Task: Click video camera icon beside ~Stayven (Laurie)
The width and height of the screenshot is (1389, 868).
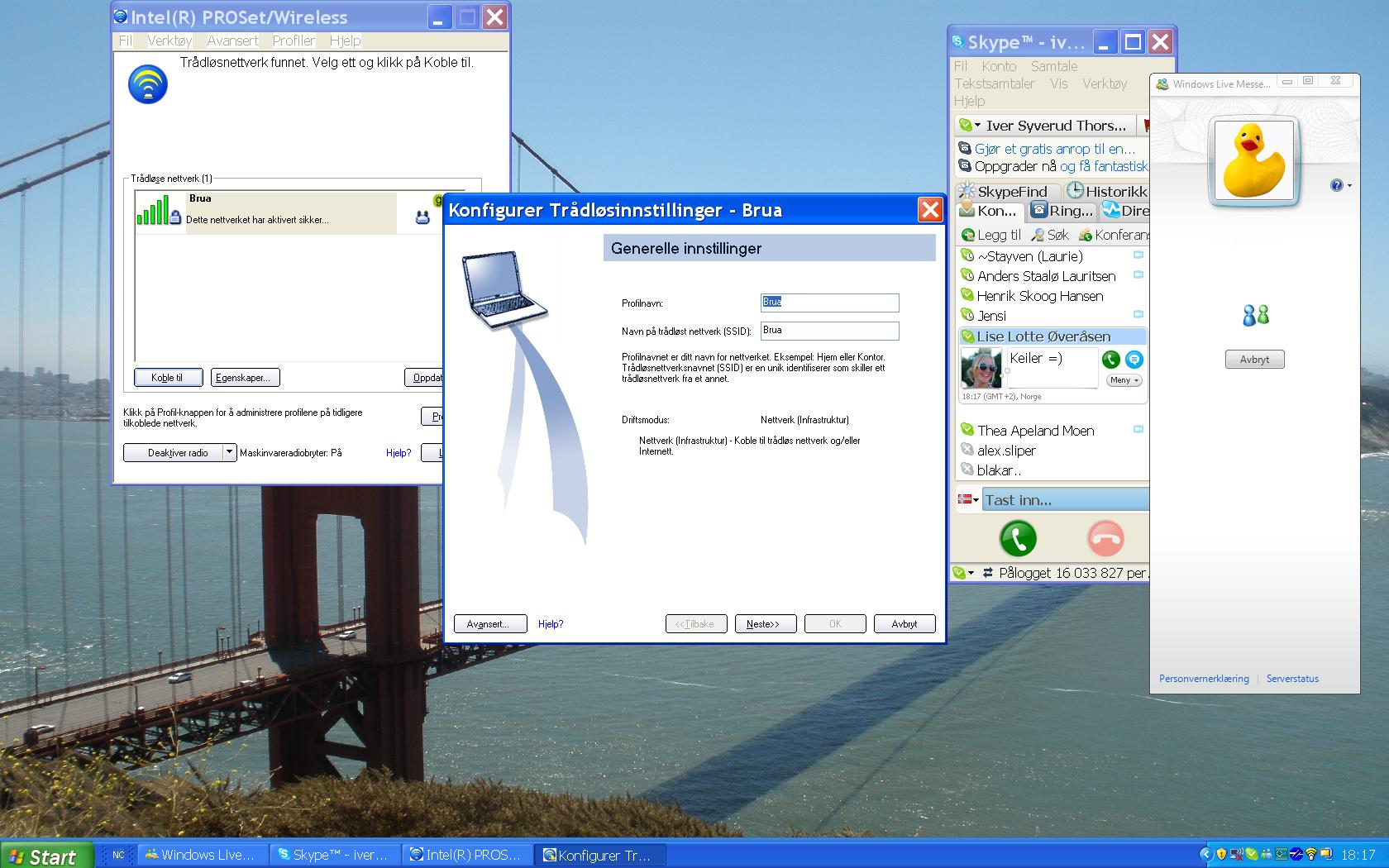Action: [x=1138, y=255]
